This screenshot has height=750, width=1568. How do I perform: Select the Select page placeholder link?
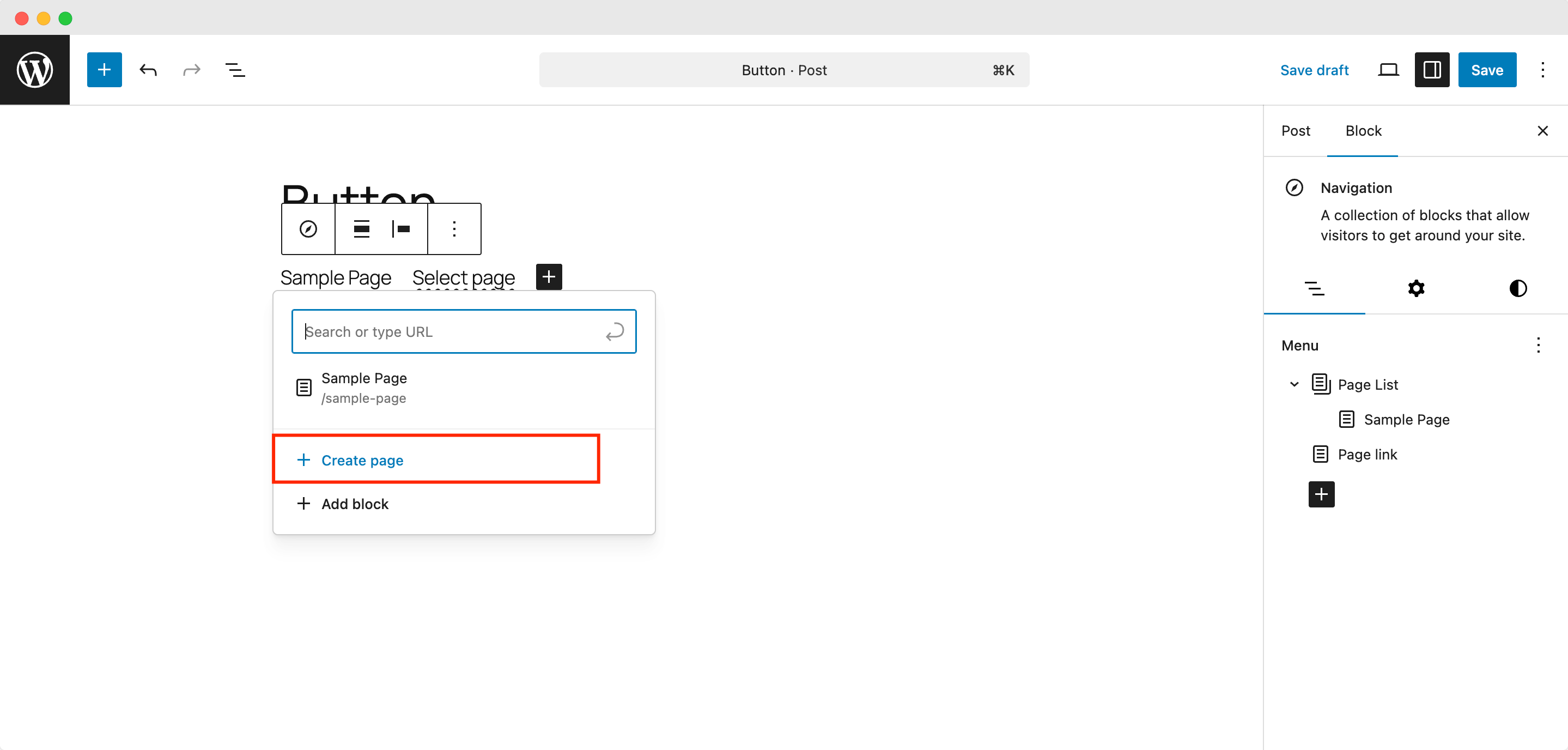click(x=463, y=277)
